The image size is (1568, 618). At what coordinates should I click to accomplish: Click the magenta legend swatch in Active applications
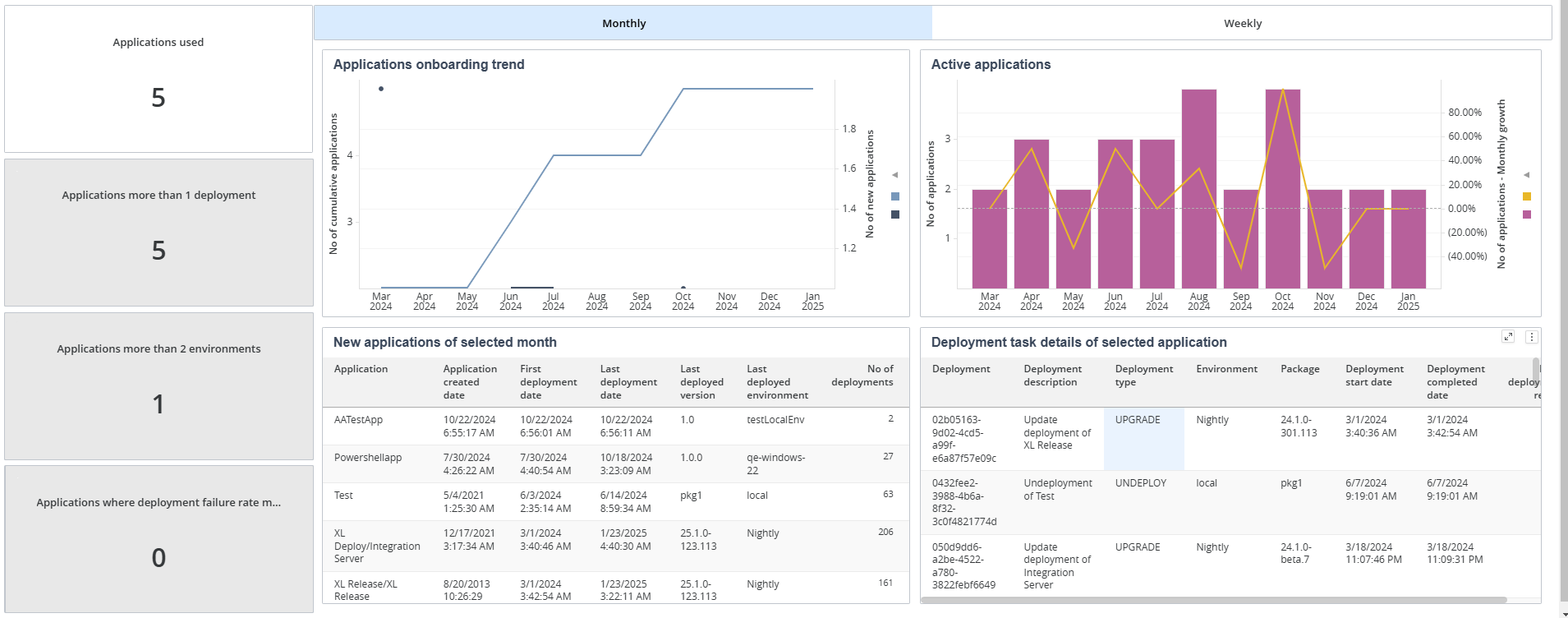[x=1527, y=214]
